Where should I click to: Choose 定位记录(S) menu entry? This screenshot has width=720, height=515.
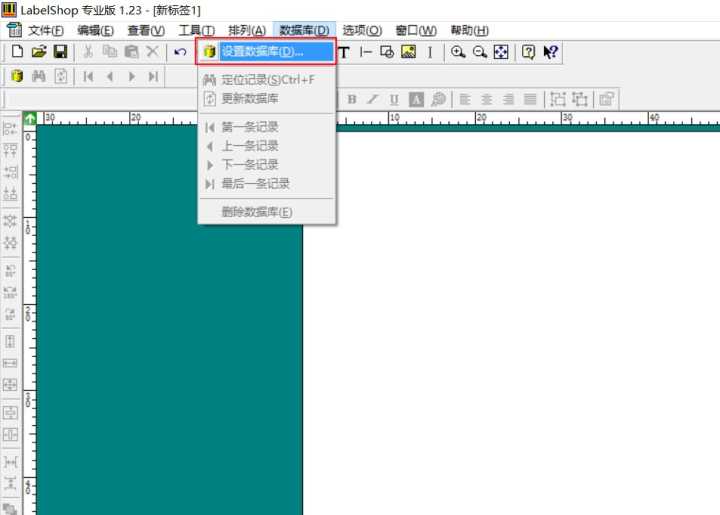point(266,80)
